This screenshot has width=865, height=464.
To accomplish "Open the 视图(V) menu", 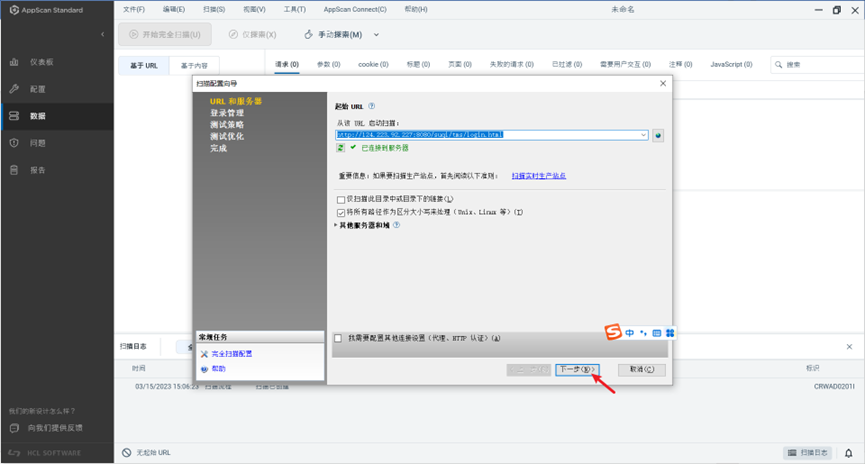I will coord(254,9).
